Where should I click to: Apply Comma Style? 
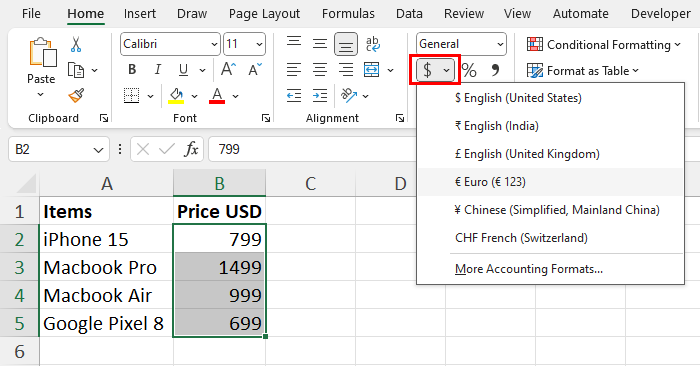pos(495,70)
